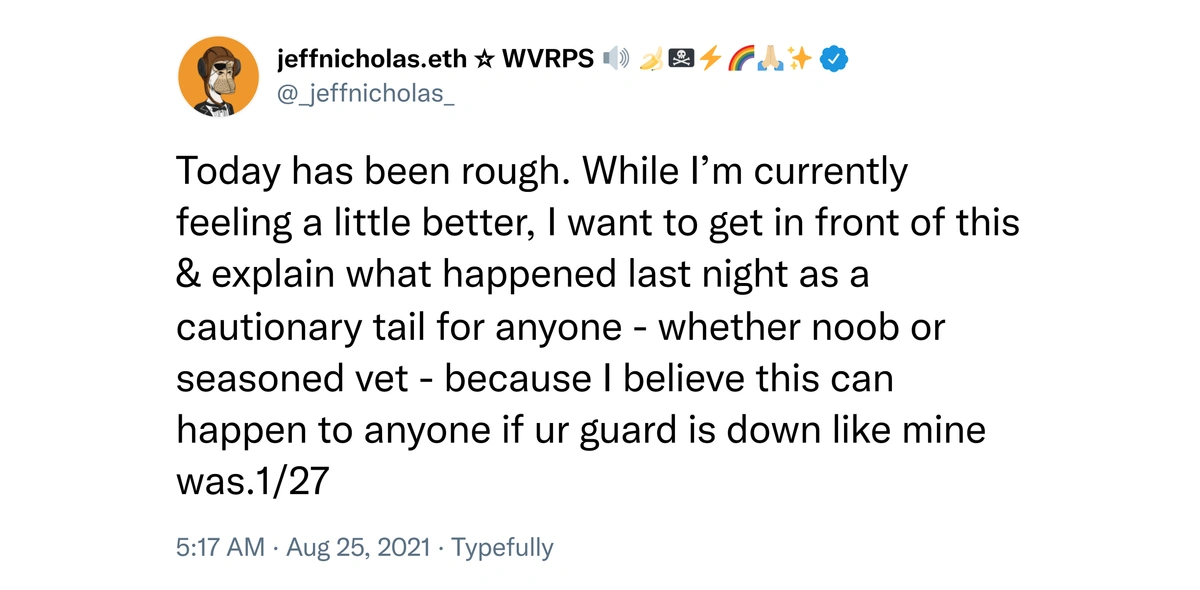Click the WVRPS text in name
The height and width of the screenshot is (590, 1200).
(x=548, y=60)
